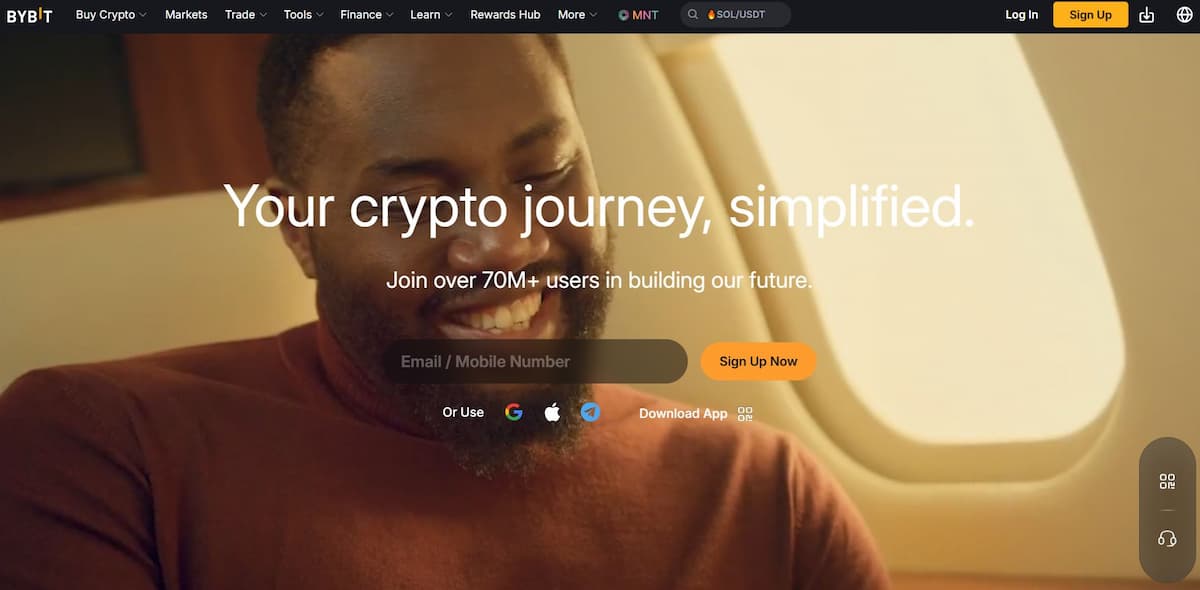Click the MNT token icon
This screenshot has width=1200, height=590.
pyautogui.click(x=623, y=15)
